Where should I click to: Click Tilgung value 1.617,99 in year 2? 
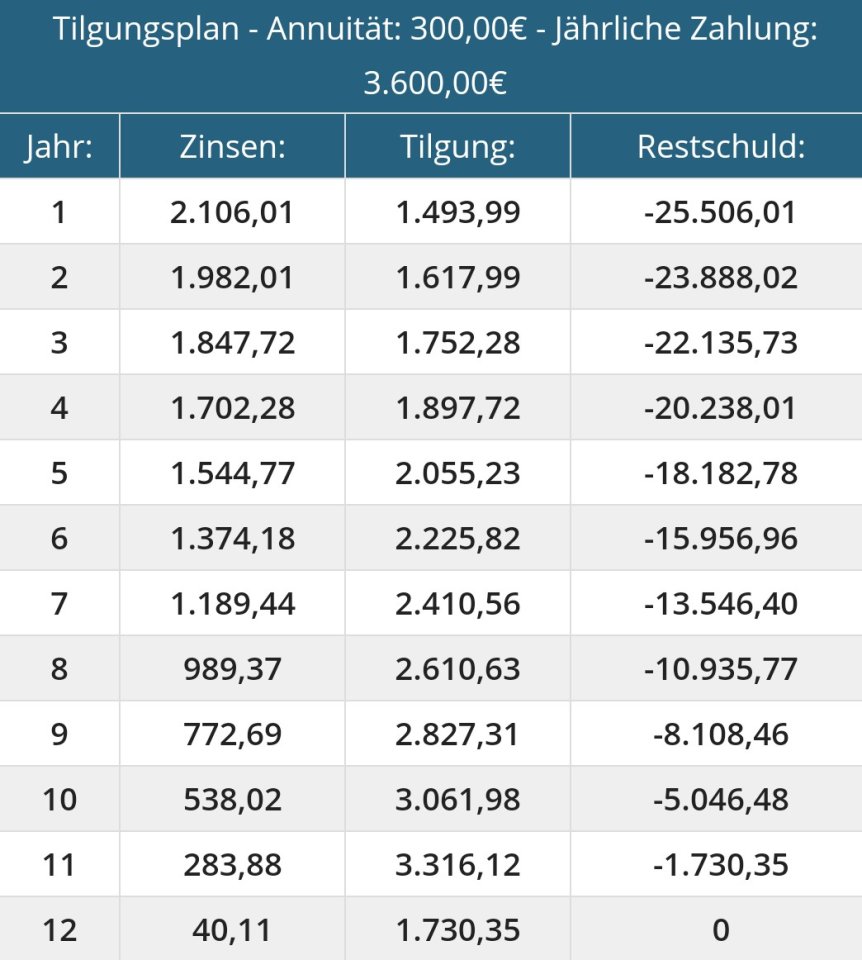pos(458,277)
